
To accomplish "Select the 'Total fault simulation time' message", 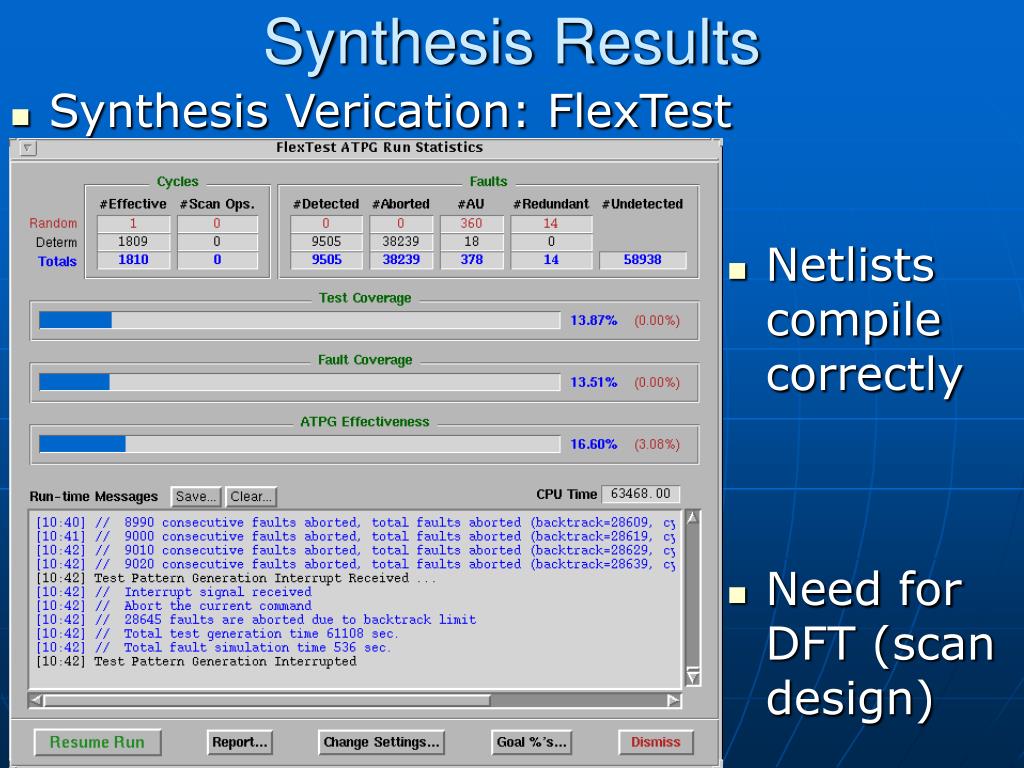I will tap(213, 648).
